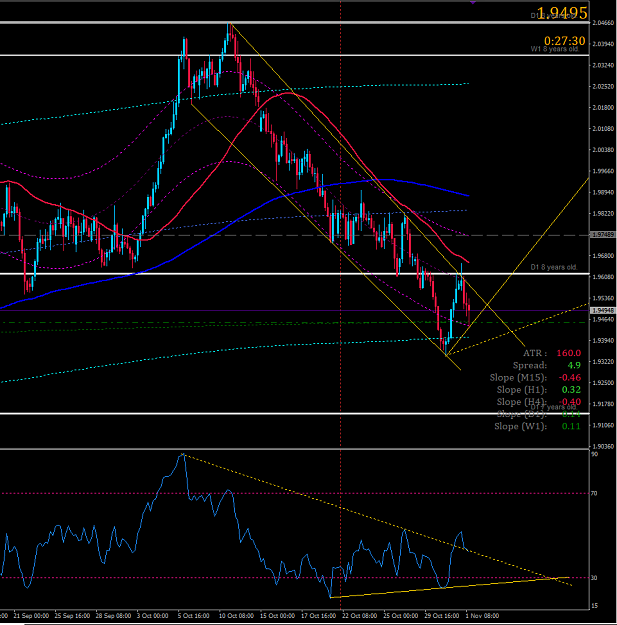The image size is (617, 625).
Task: Click the 1.91060 price axis label
Action: coord(603,425)
